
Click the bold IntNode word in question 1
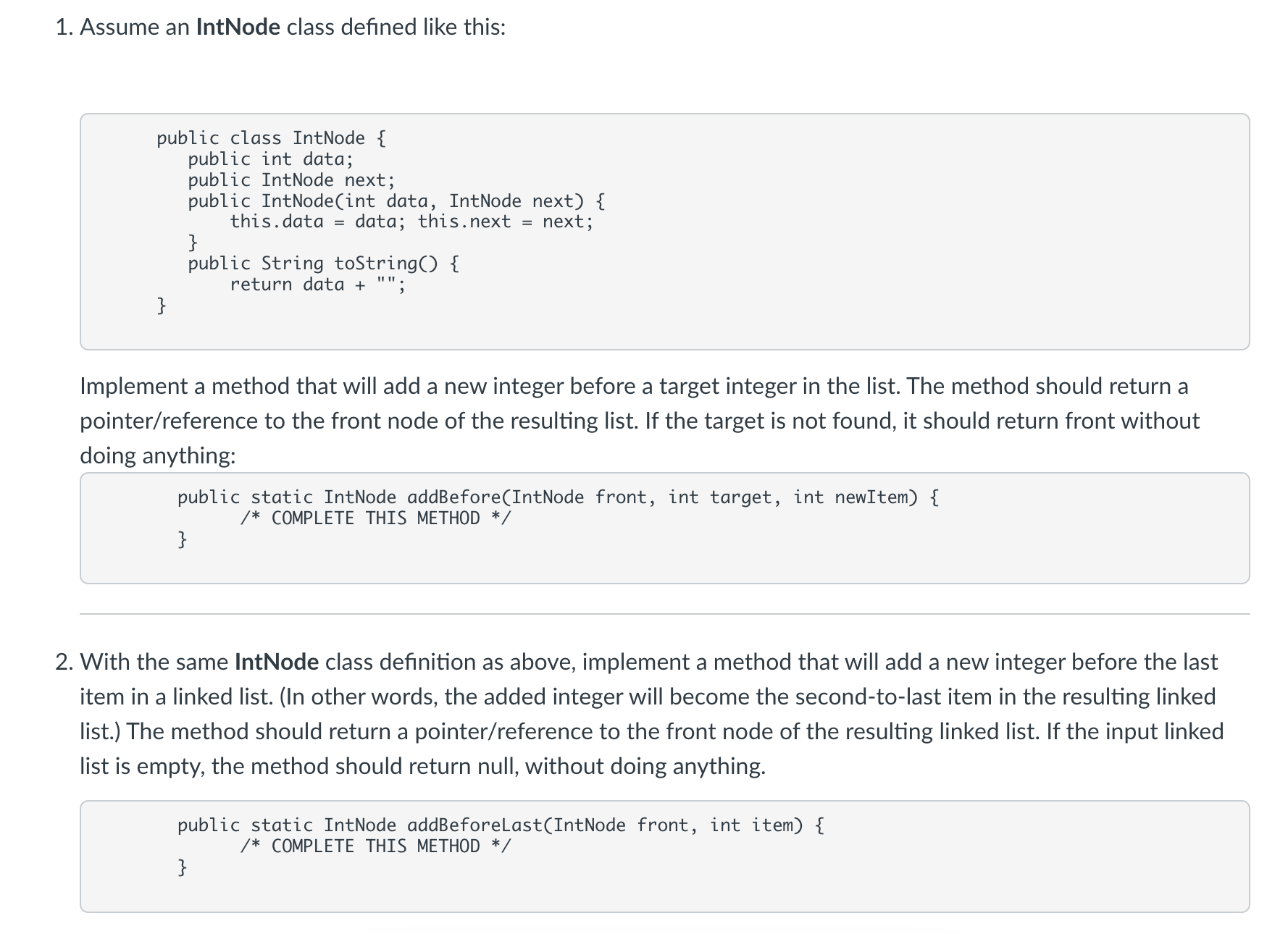coord(238,28)
